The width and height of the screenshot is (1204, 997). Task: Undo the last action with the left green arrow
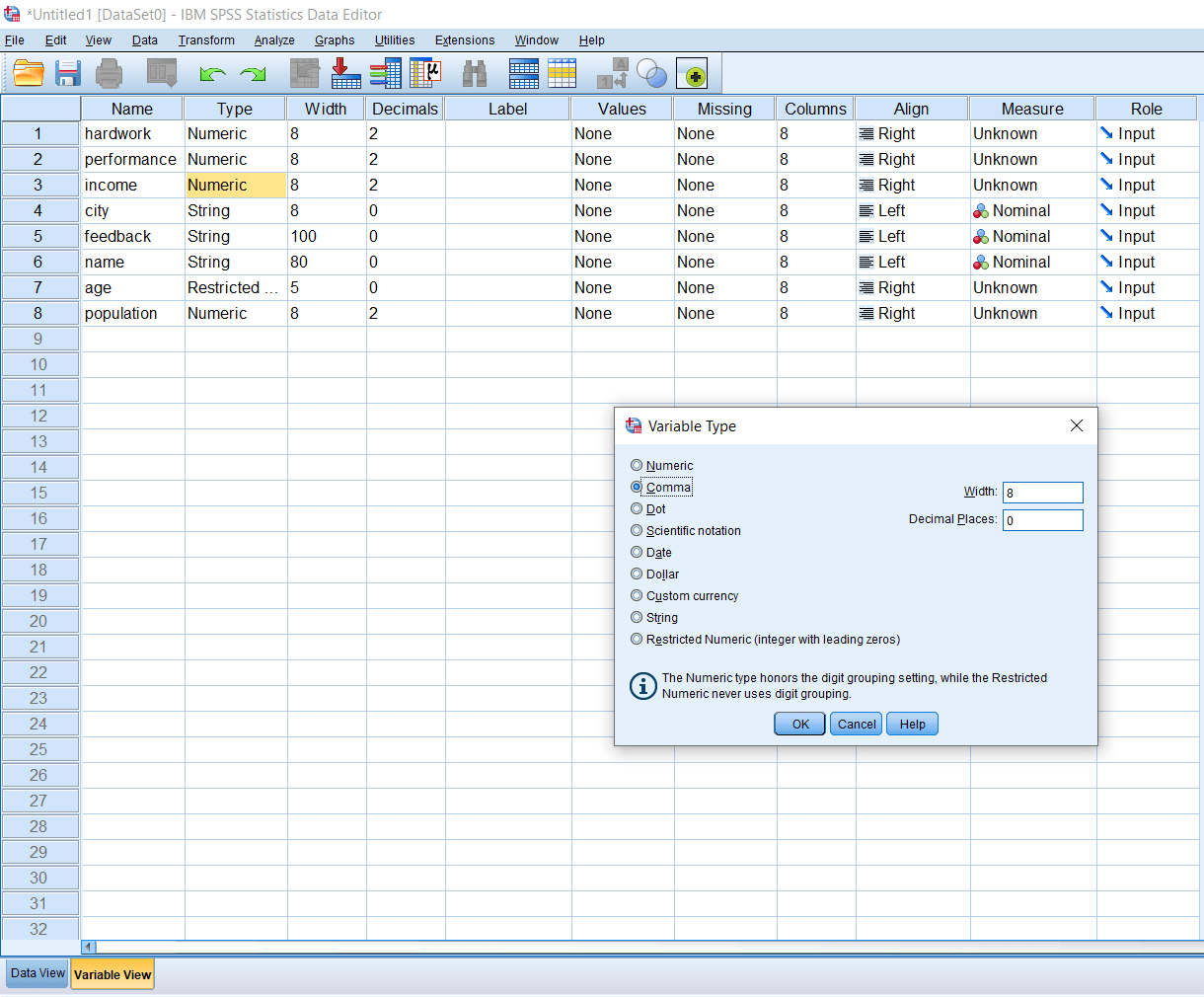212,74
